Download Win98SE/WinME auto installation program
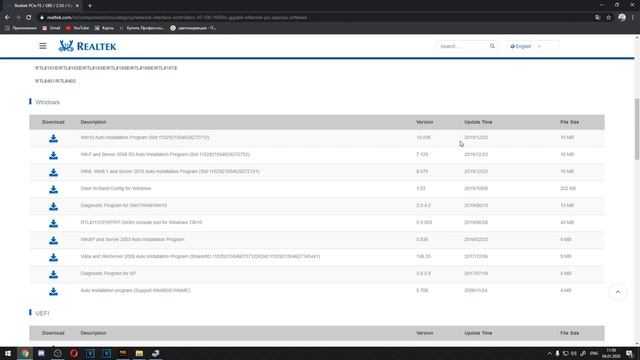 coord(53,291)
